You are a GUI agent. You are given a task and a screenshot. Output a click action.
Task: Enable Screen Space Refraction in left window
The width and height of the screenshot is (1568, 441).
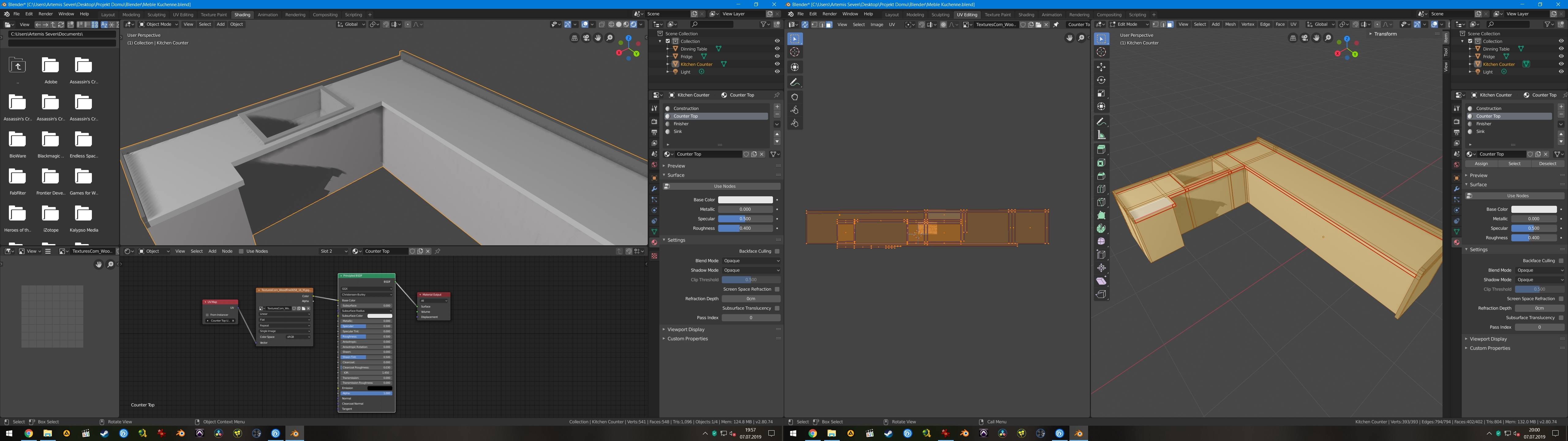[777, 289]
